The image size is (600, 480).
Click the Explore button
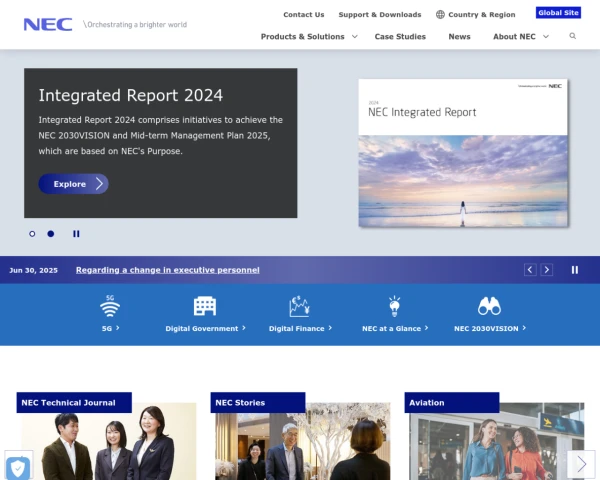point(73,184)
